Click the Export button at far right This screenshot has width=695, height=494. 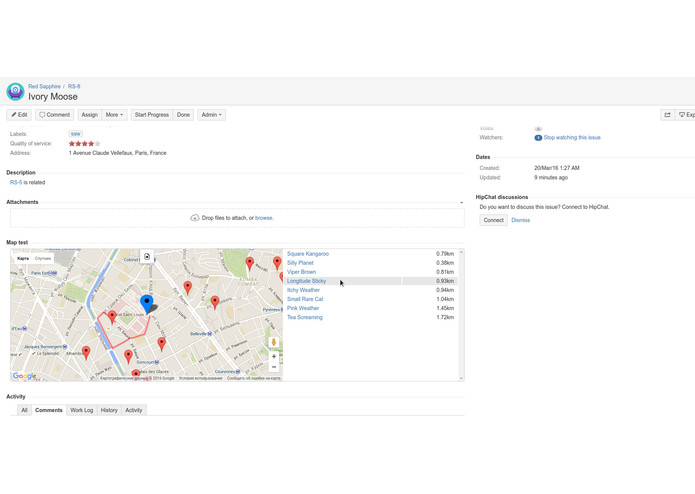(686, 115)
